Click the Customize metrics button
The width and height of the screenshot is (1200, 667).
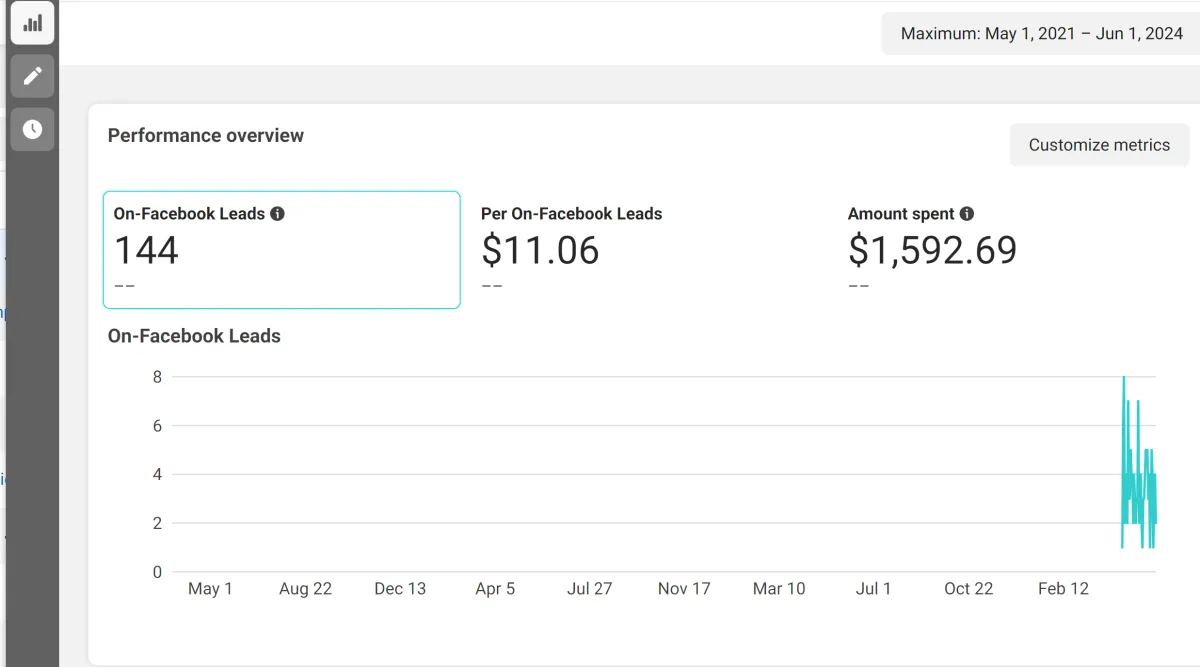(x=1099, y=145)
